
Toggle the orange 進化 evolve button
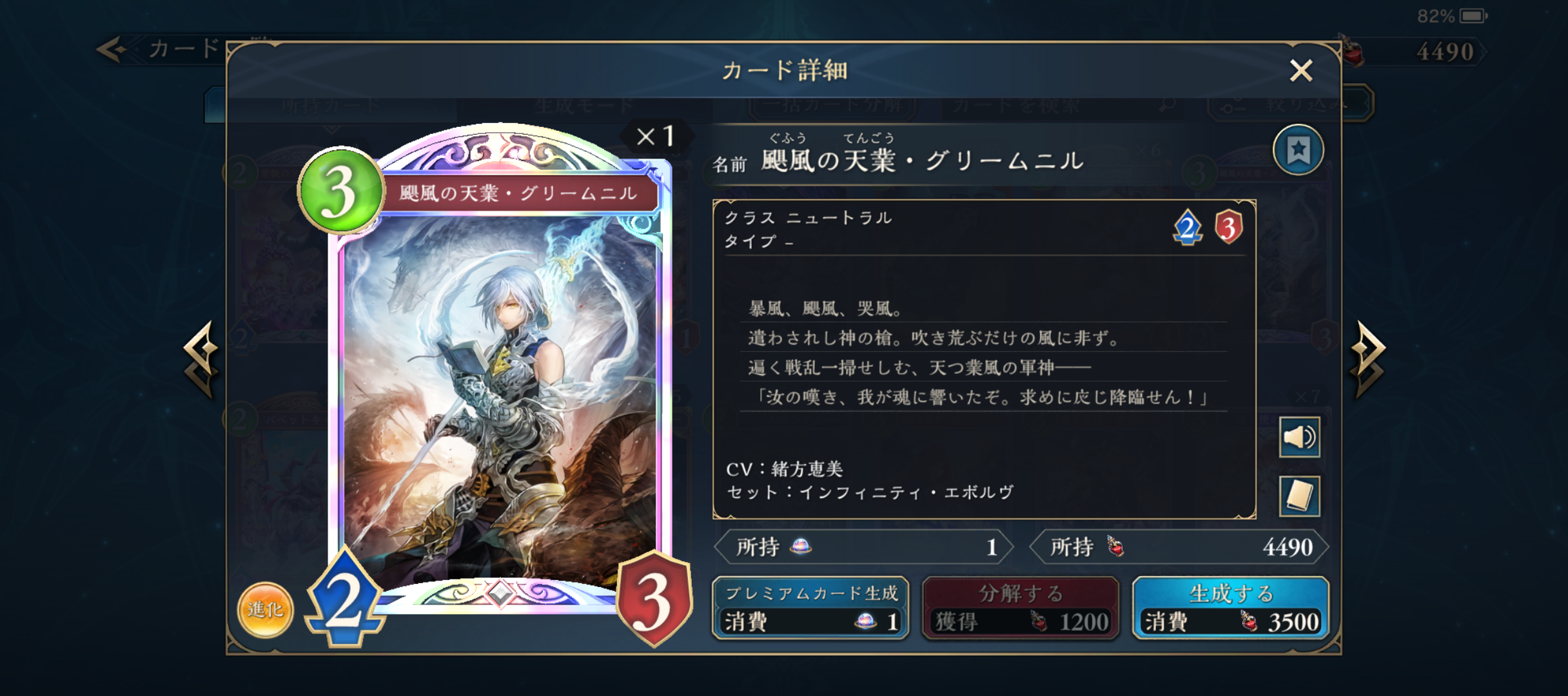tap(265, 610)
